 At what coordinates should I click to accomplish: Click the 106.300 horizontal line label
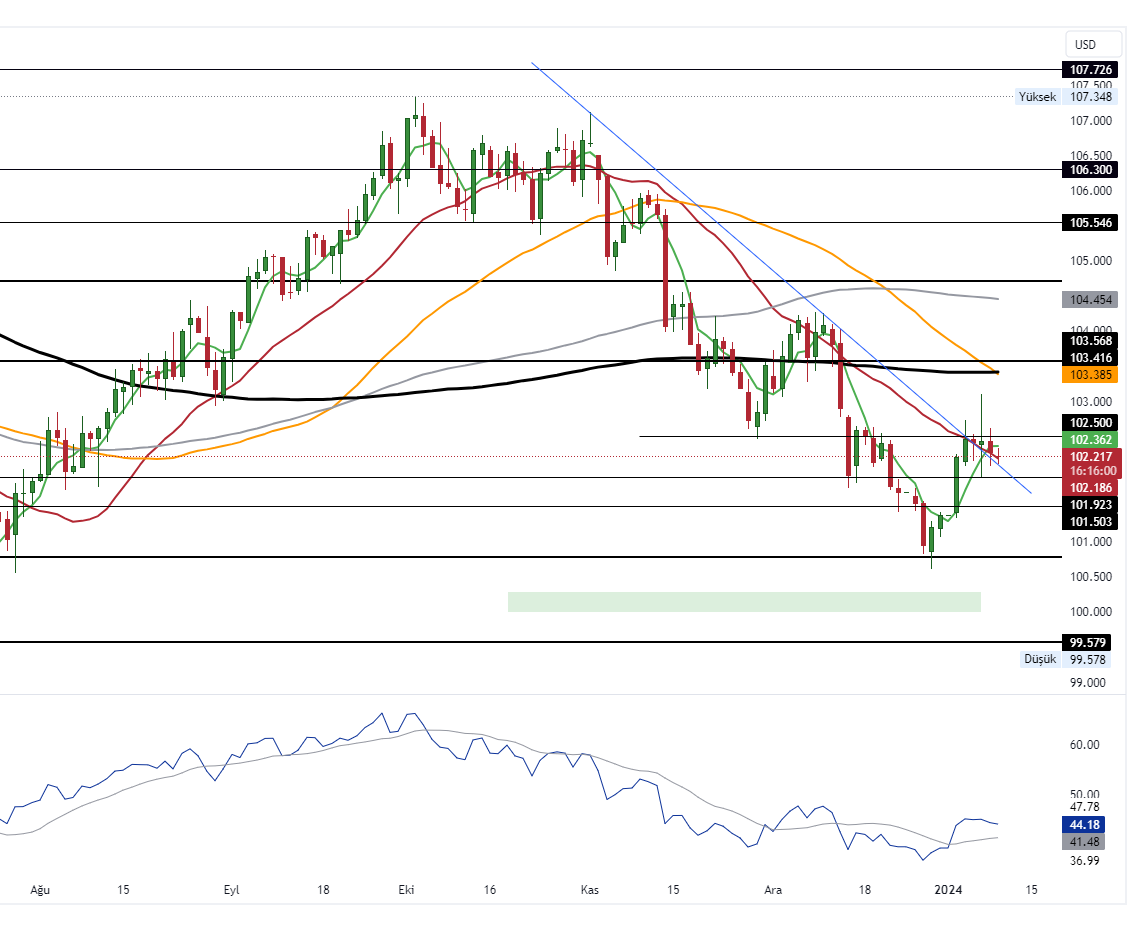pos(1089,171)
